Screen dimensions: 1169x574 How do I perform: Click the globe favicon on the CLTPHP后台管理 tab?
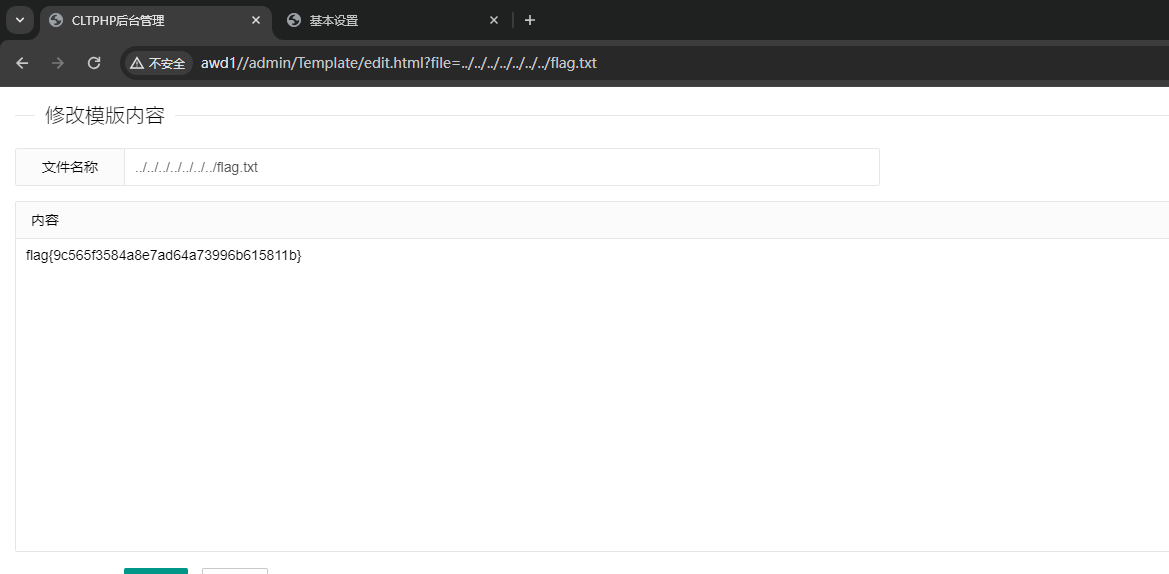(x=56, y=20)
